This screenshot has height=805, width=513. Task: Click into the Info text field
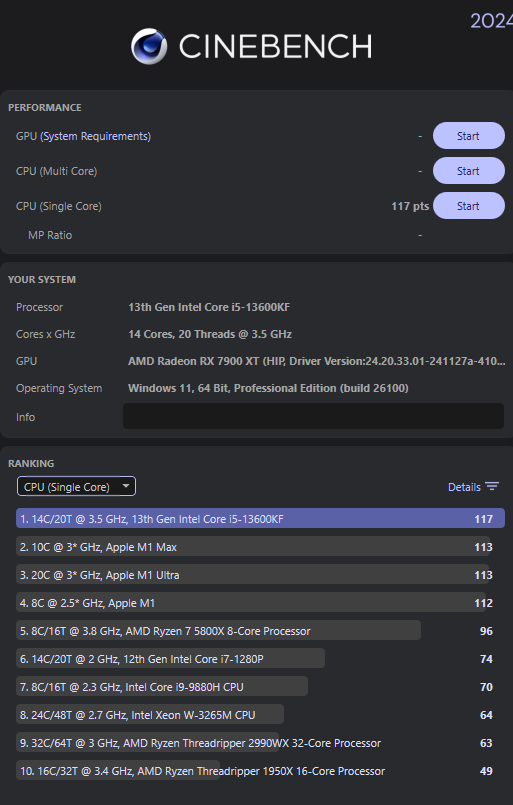coord(313,416)
